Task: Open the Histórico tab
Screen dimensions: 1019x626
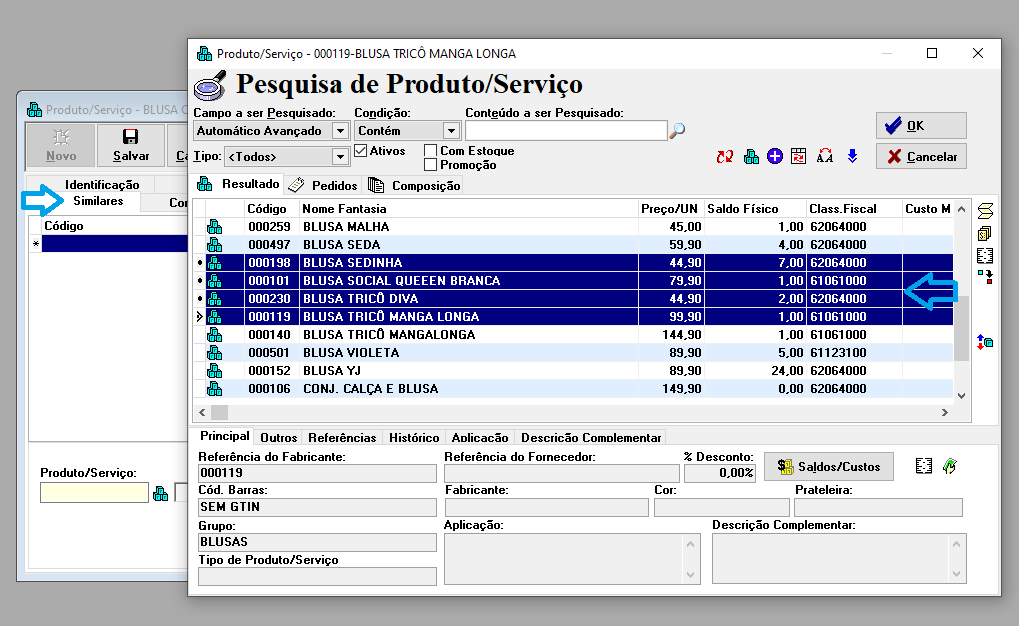Action: pos(414,438)
